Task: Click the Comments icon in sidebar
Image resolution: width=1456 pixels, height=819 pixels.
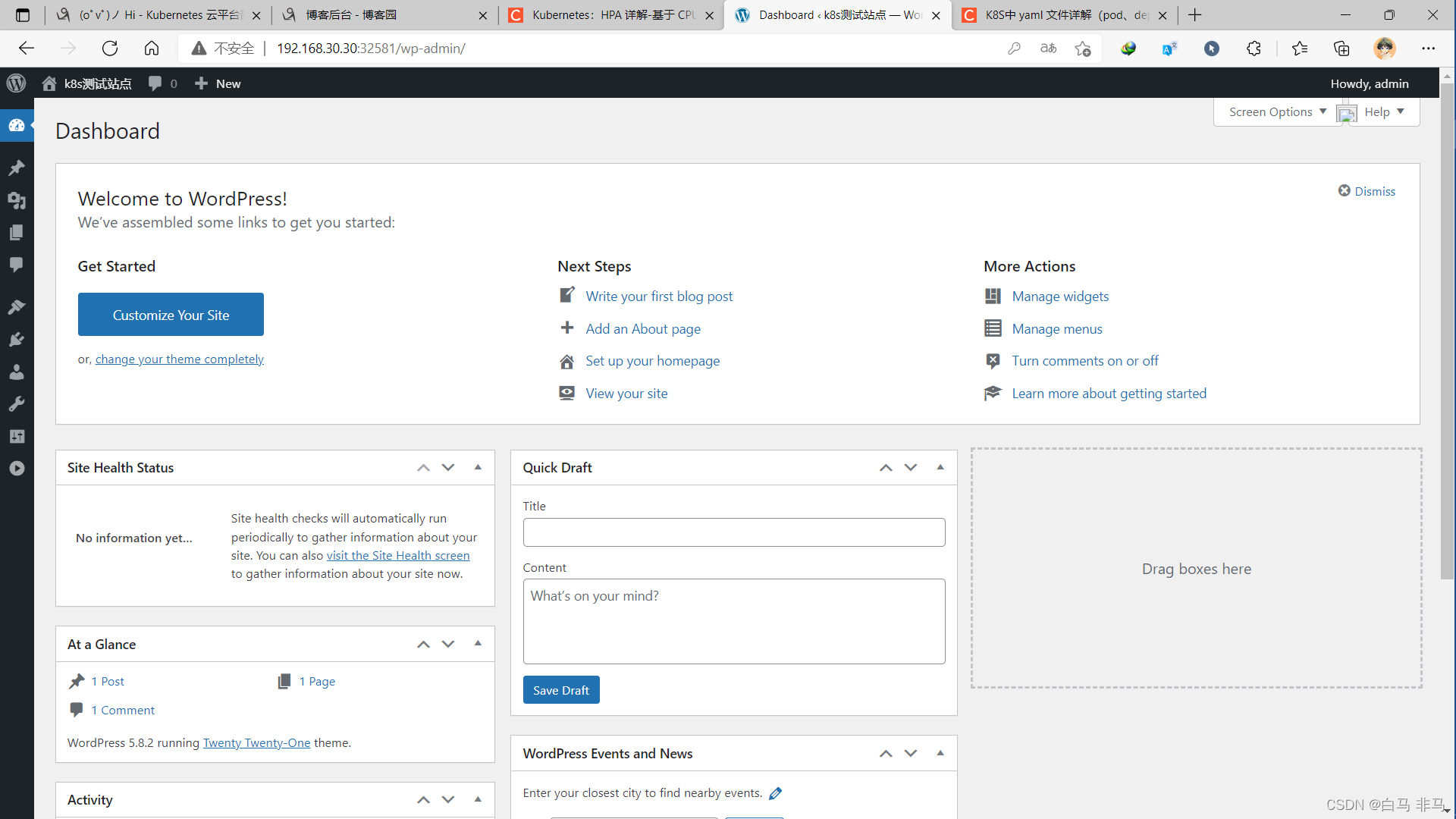Action: tap(17, 265)
